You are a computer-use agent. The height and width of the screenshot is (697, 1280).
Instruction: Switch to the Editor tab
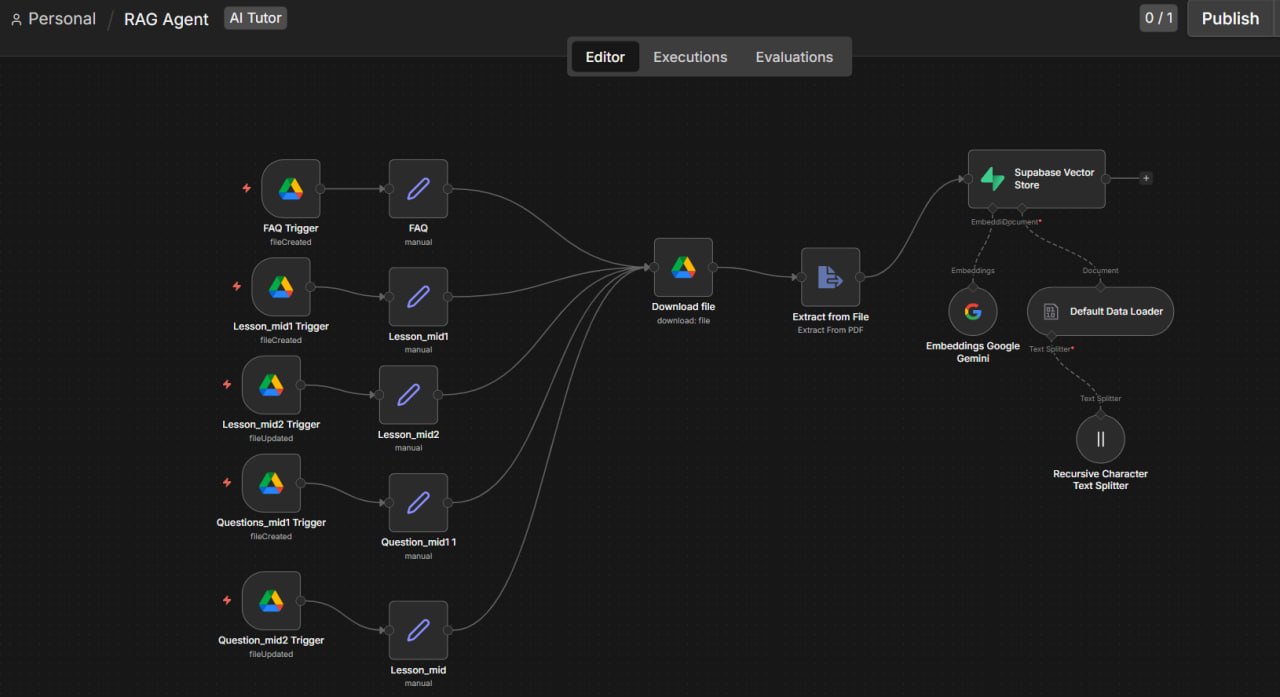coord(605,57)
